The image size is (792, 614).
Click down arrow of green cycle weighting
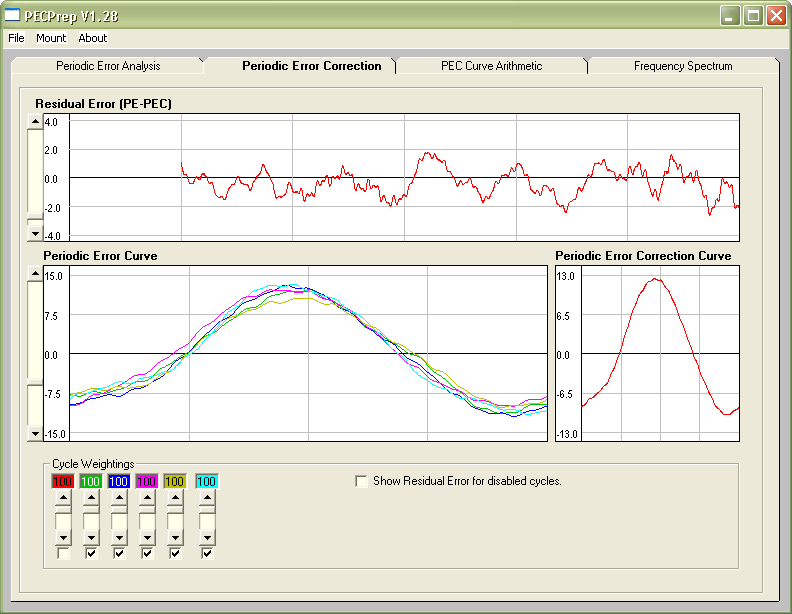[91, 538]
